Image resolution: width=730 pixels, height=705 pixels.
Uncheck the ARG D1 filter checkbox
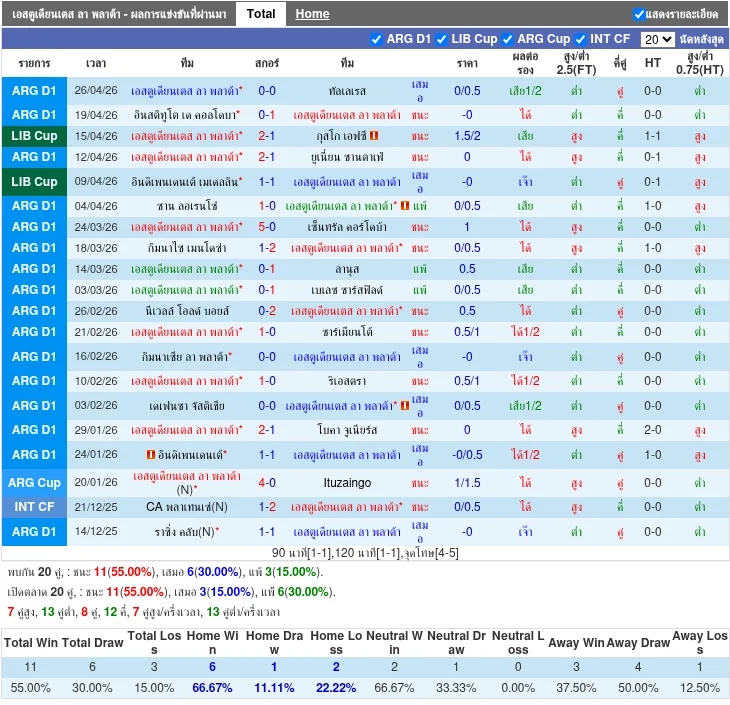[x=376, y=39]
